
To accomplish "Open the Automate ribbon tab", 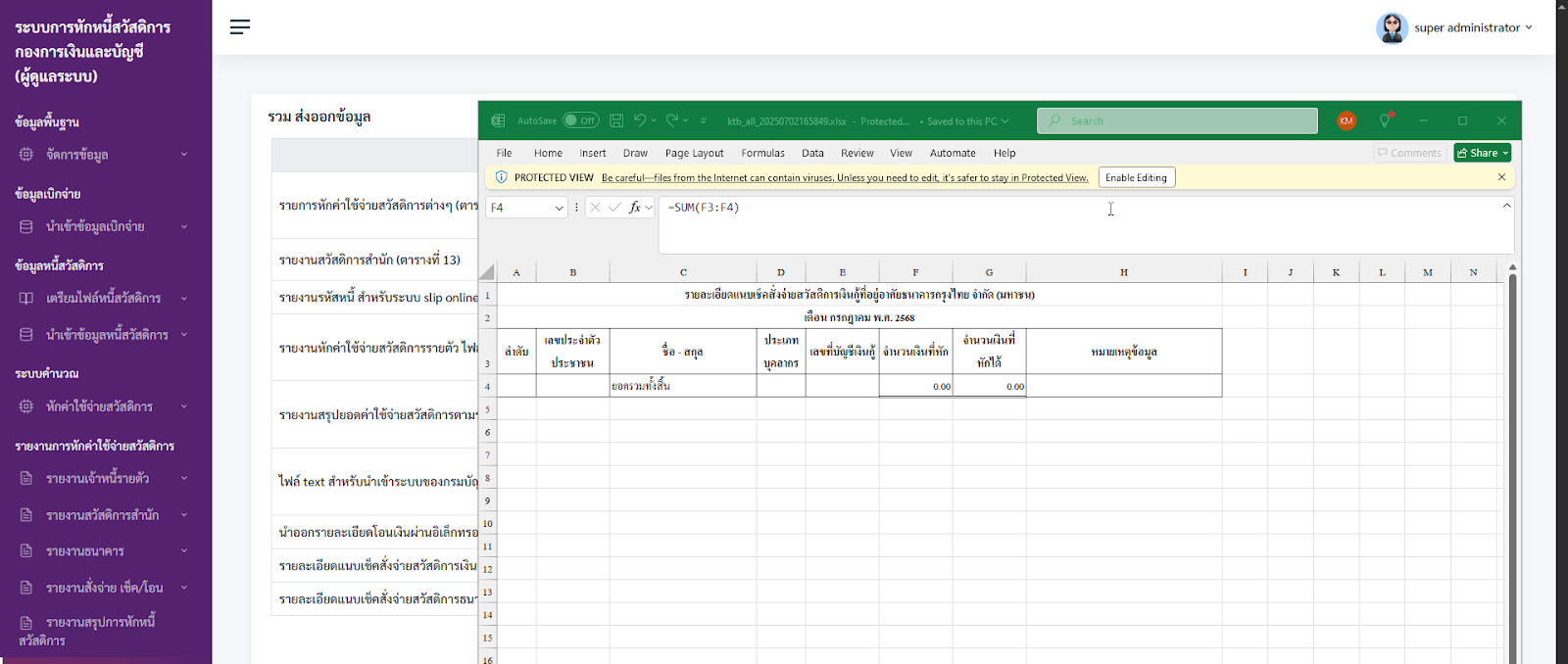I will tap(953, 153).
